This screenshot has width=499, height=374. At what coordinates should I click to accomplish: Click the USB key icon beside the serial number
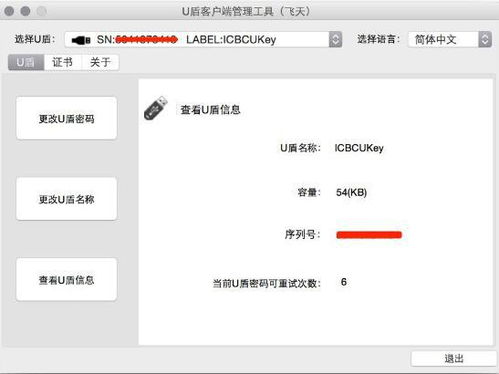coord(81,40)
